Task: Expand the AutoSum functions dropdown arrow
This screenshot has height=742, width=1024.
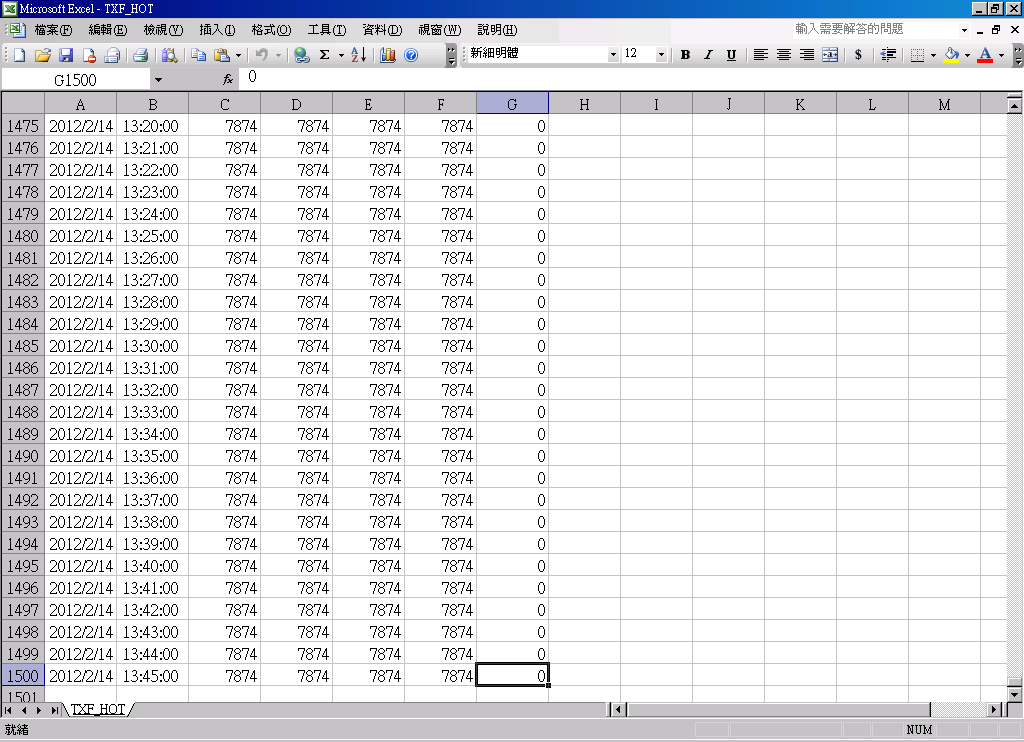Action: pyautogui.click(x=341, y=56)
